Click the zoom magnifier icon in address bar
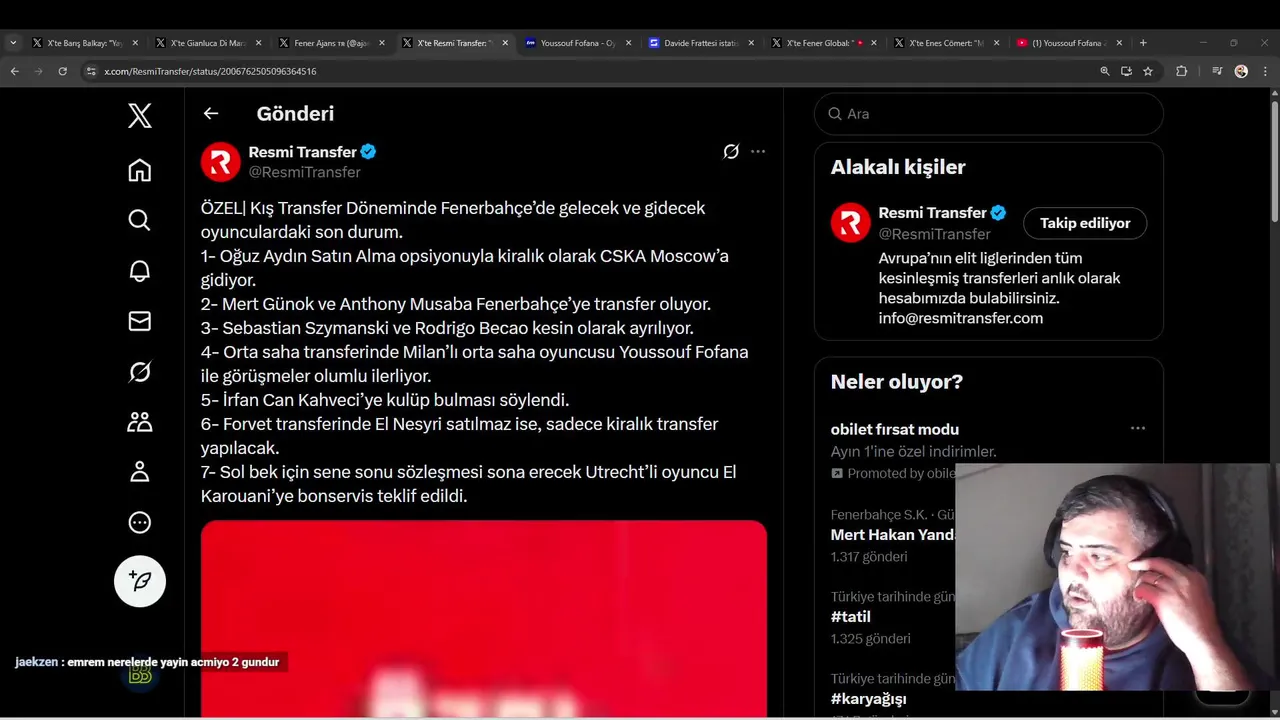1280x720 pixels. 1104,71
